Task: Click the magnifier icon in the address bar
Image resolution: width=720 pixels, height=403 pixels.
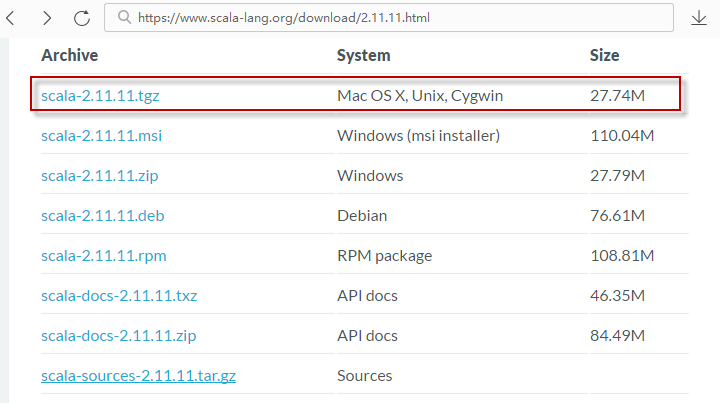Action: pos(124,18)
